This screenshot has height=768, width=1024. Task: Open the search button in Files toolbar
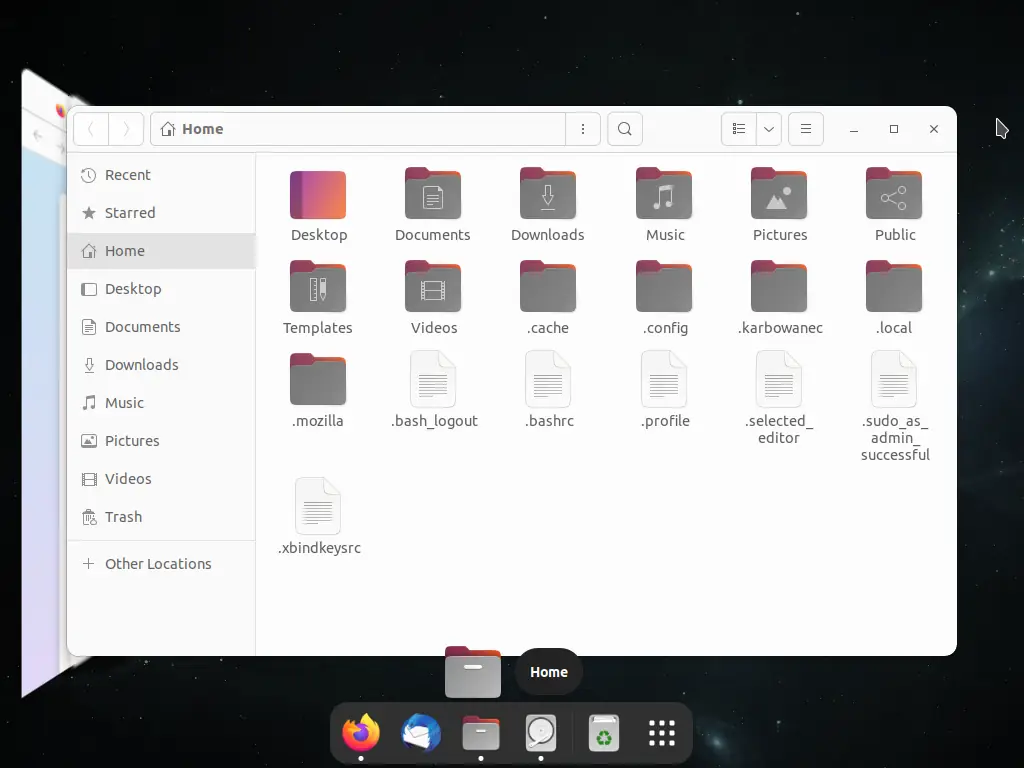(x=624, y=129)
